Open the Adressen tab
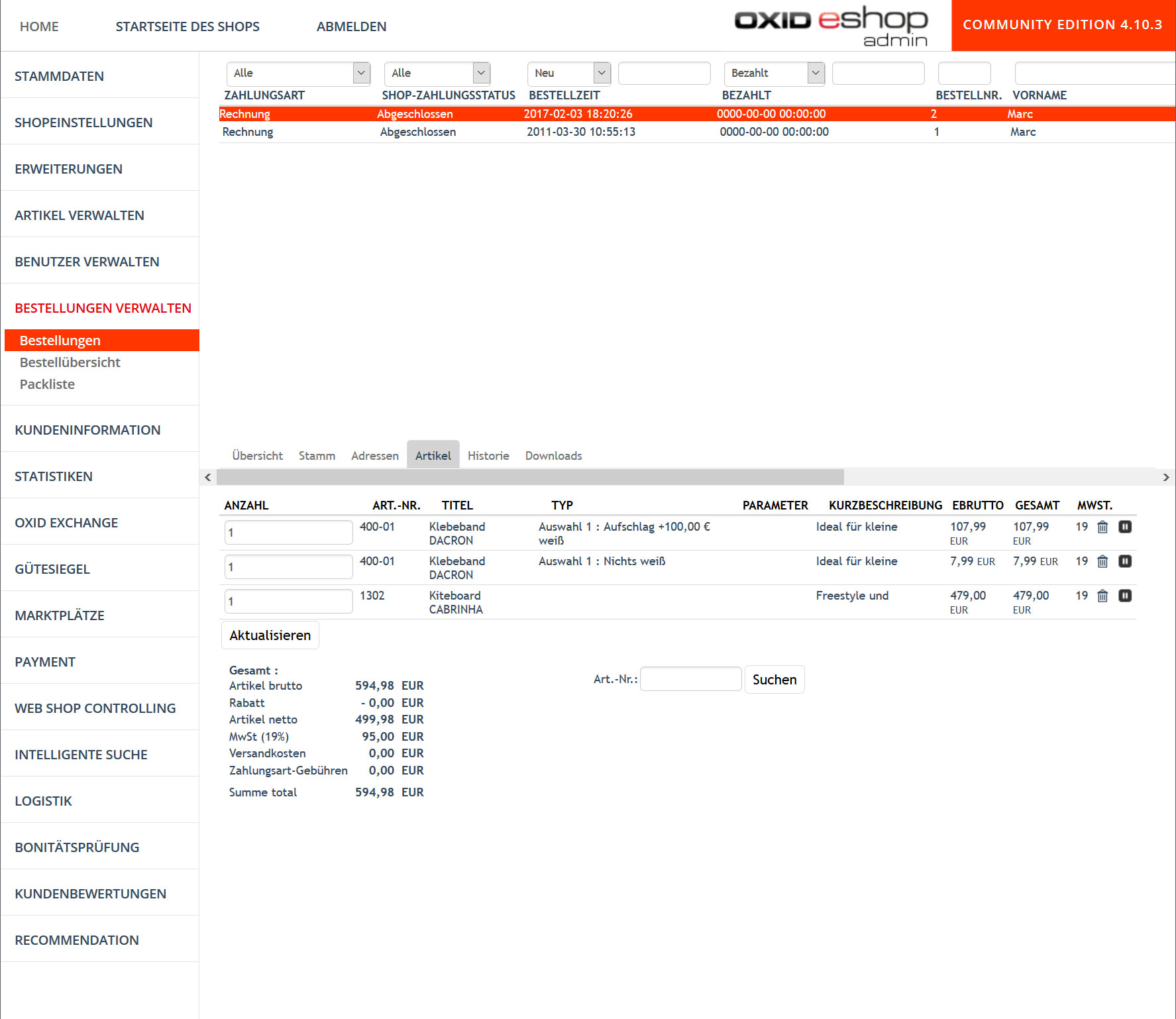 375,456
